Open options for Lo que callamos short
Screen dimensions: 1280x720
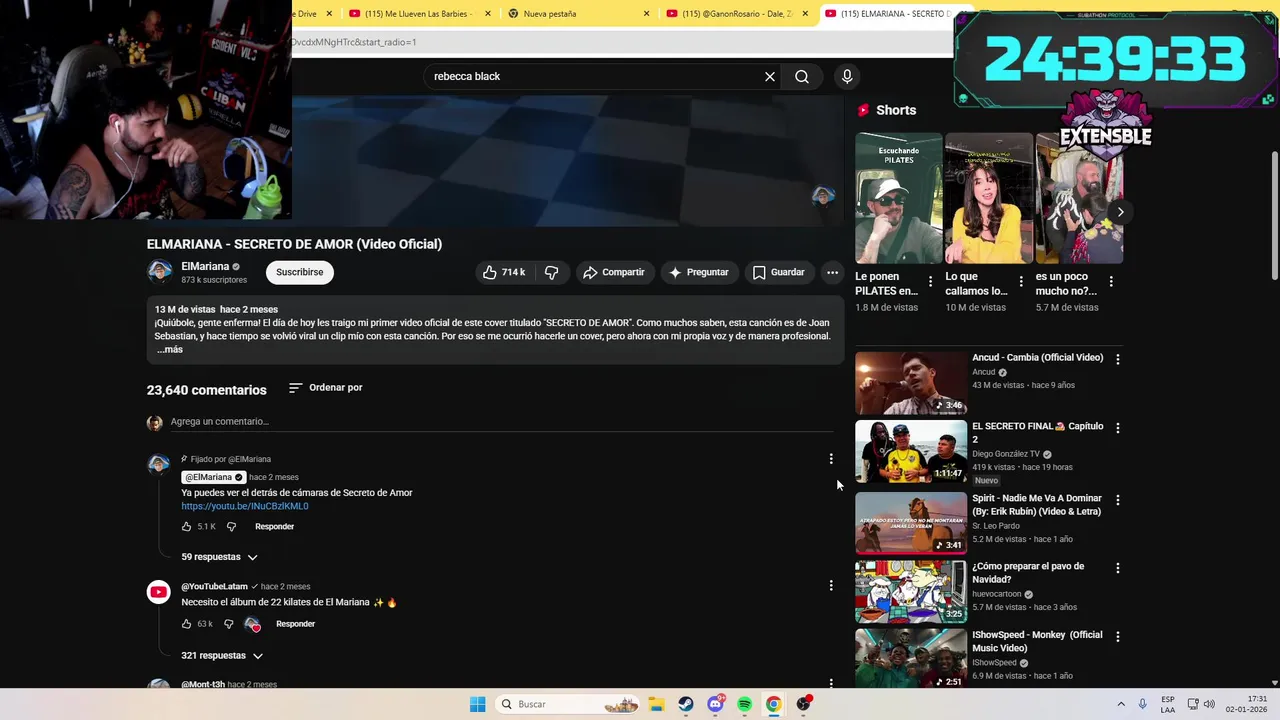pos(1021,282)
